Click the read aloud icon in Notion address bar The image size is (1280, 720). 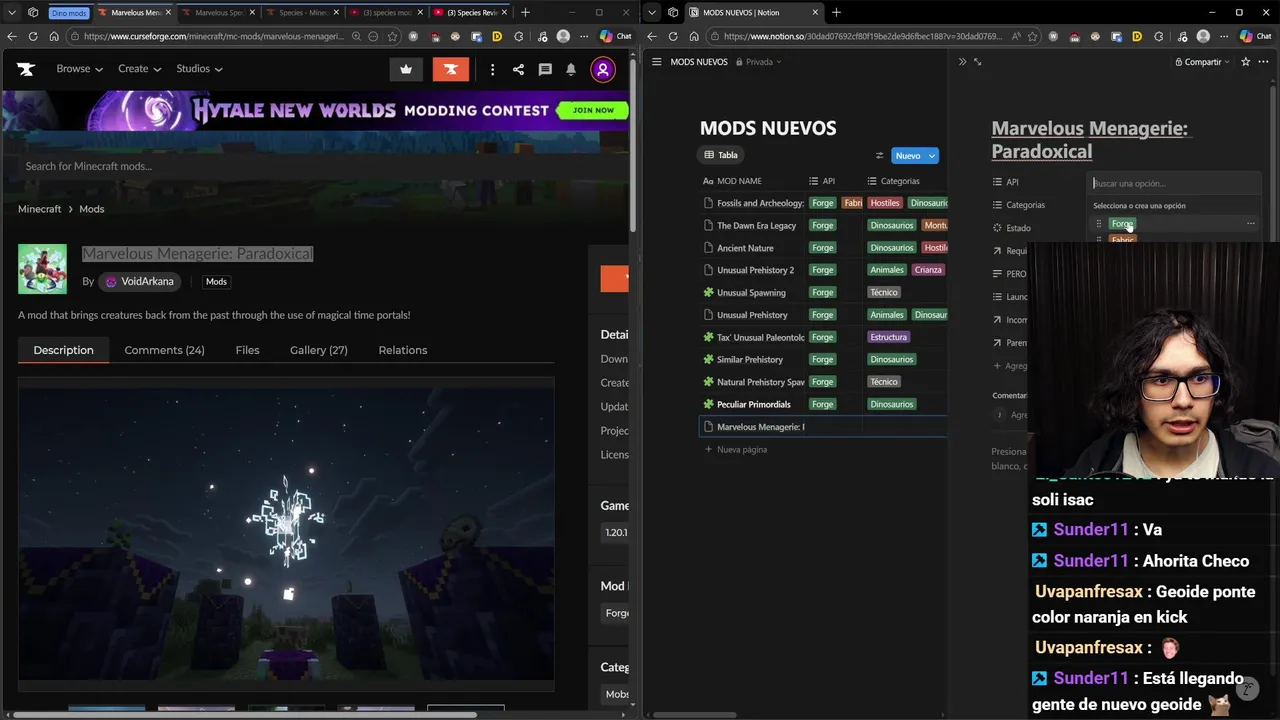[1016, 36]
